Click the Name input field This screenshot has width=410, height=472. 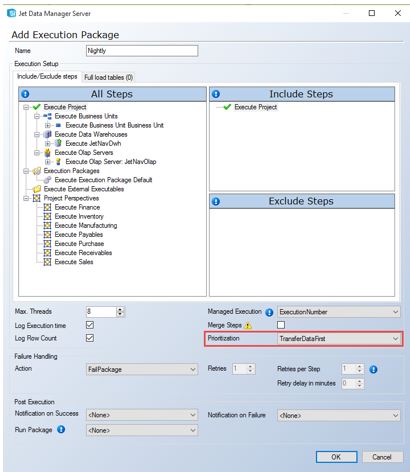pyautogui.click(x=142, y=51)
